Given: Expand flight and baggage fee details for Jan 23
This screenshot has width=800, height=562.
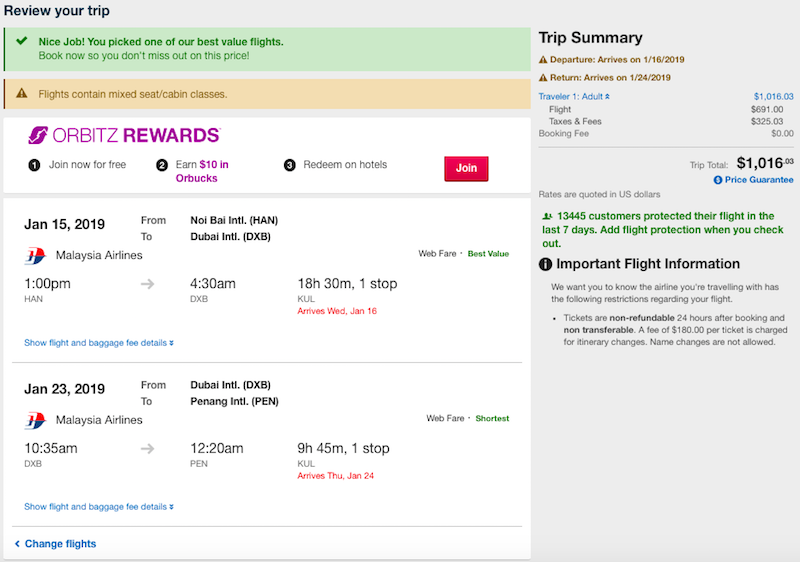Looking at the screenshot, I should [99, 506].
